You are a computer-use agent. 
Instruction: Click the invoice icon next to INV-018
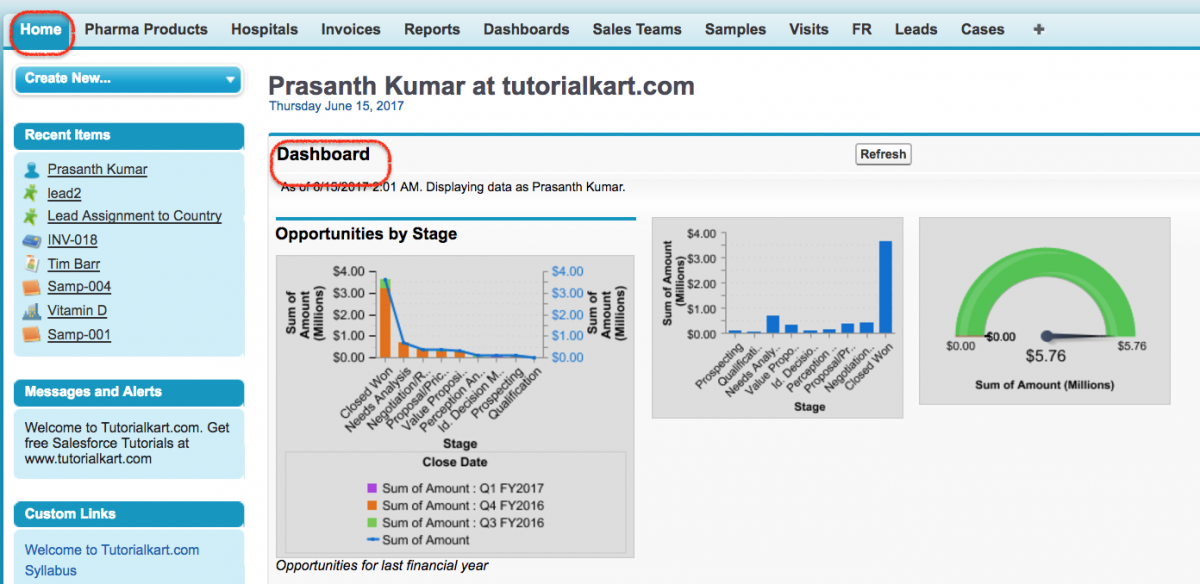tap(31, 240)
